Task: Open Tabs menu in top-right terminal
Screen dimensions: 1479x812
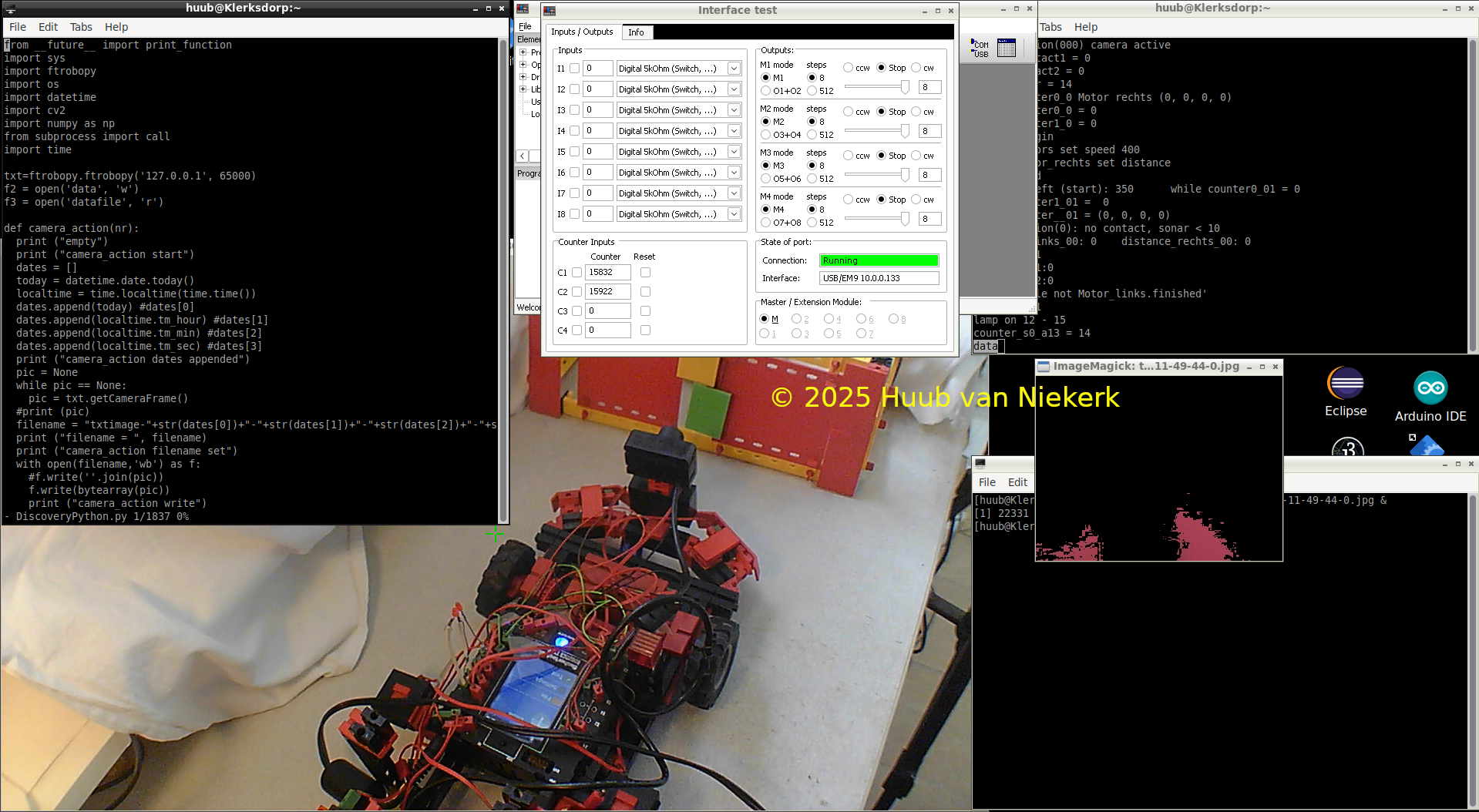Action: tap(1050, 27)
